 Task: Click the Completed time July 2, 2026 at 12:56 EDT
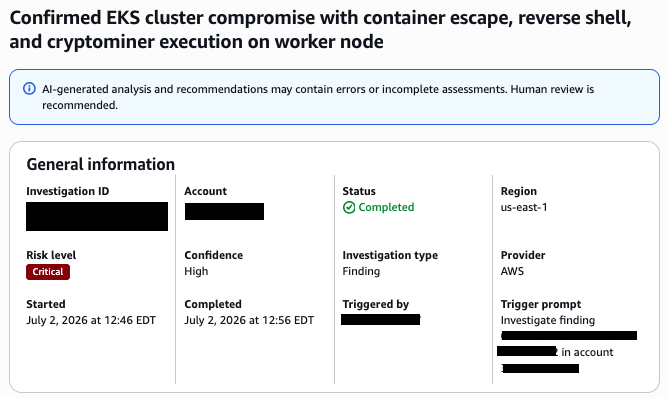(249, 320)
